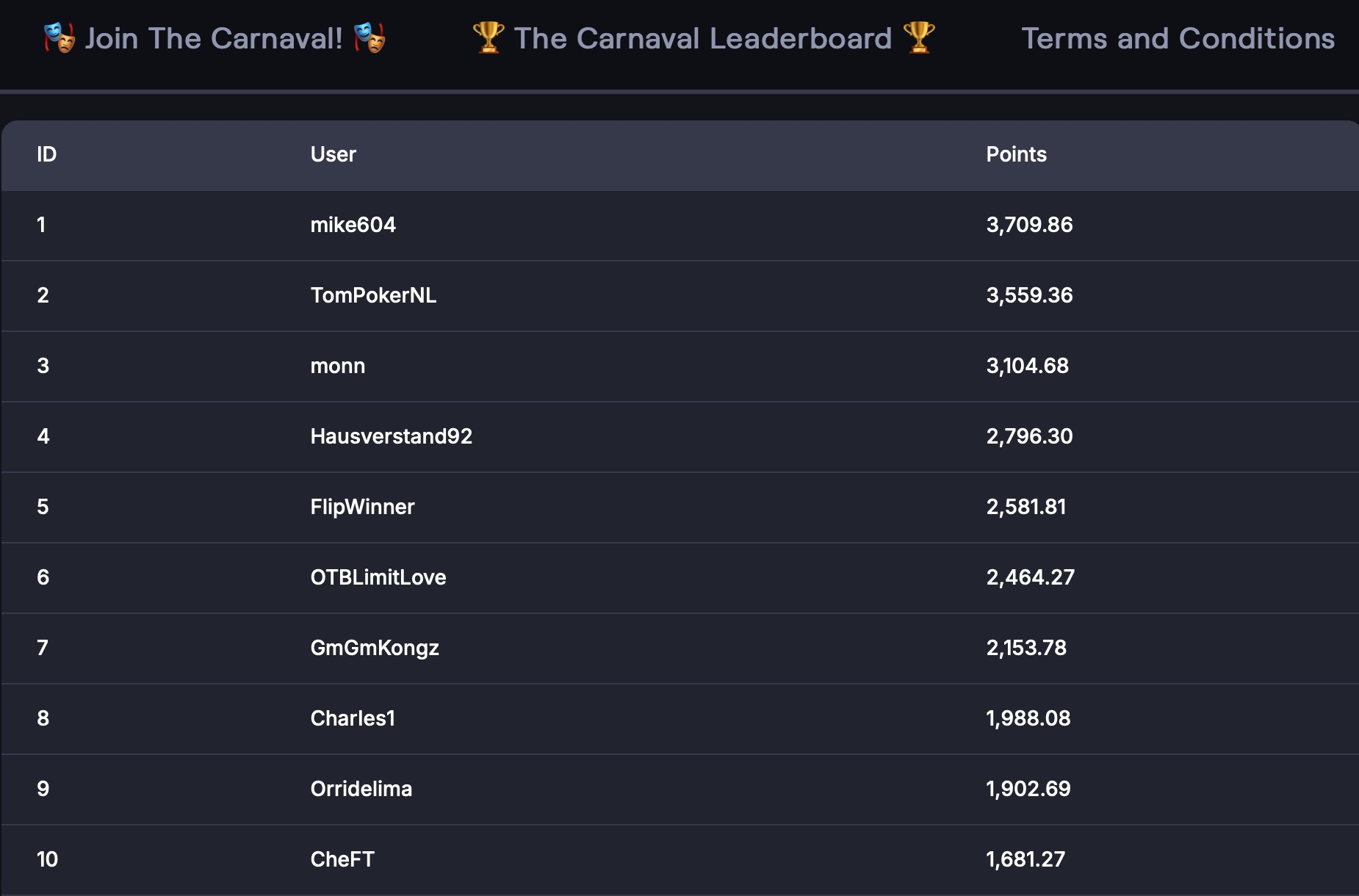The height and width of the screenshot is (896, 1359).
Task: Select user mike604 in the leaderboard
Action: point(353,225)
